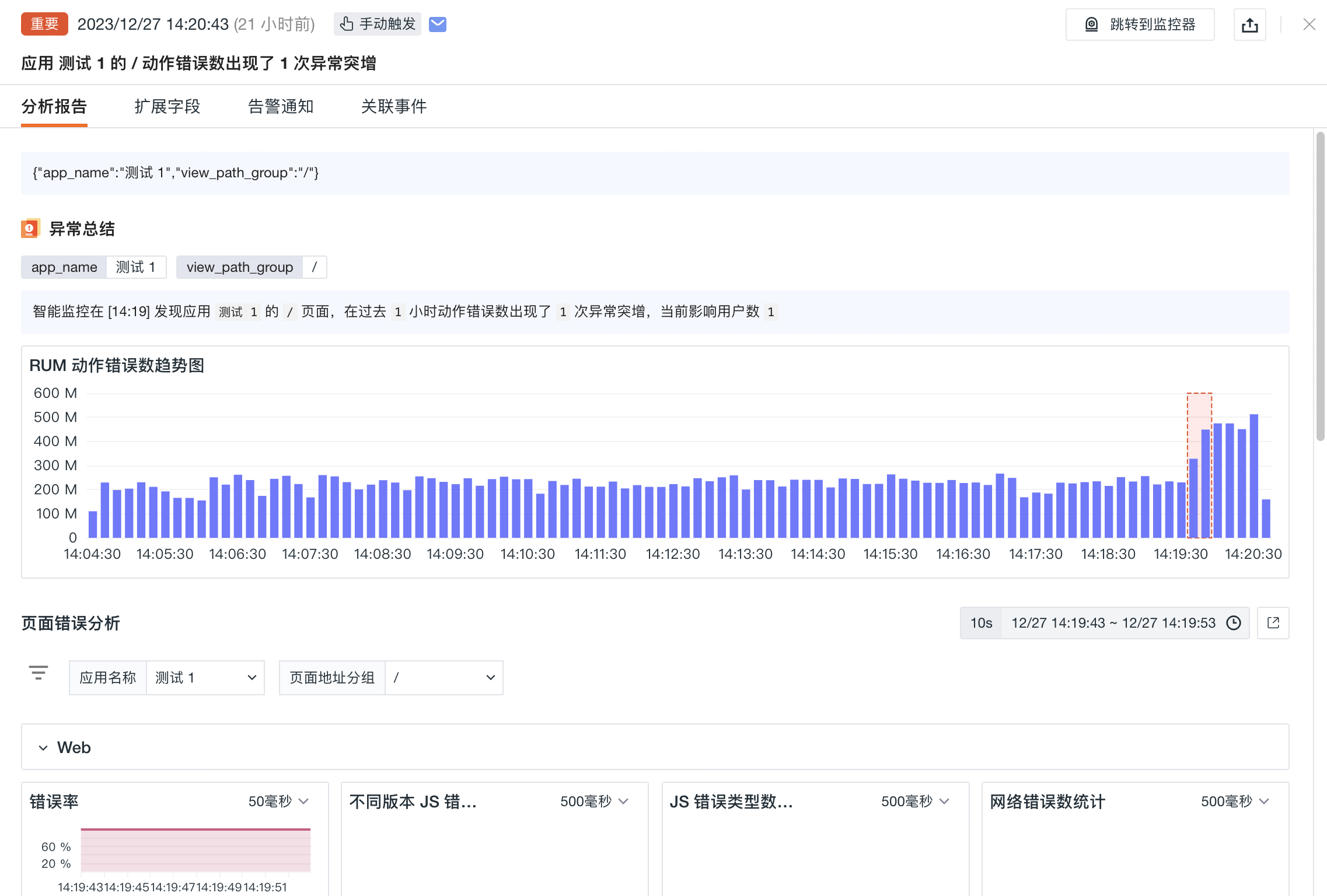
Task: Collapse the Web section
Action: (x=43, y=748)
